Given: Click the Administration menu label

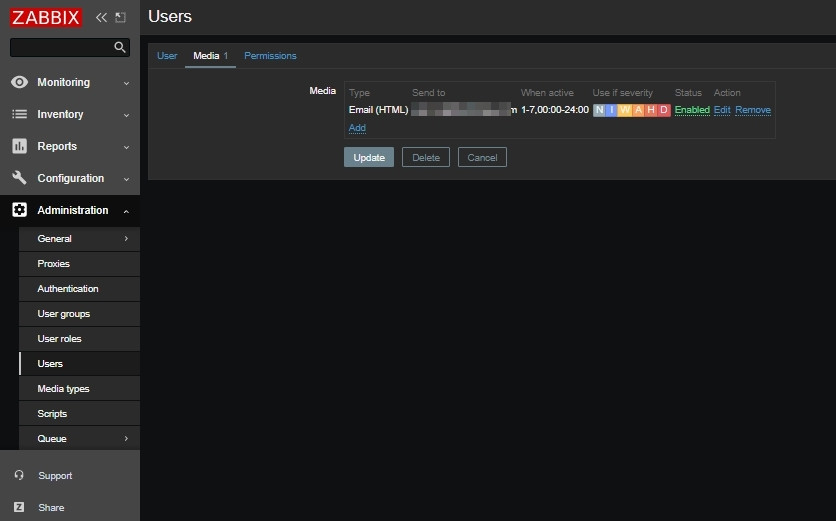Looking at the screenshot, I should click(73, 210).
